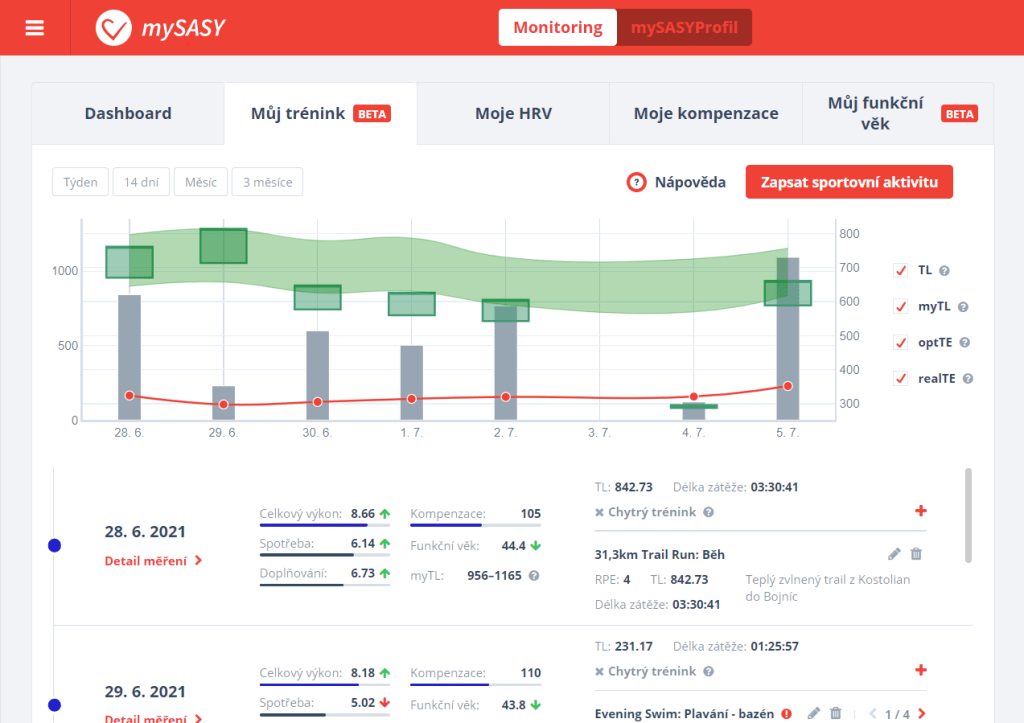Open the Nápověda help icon

click(x=636, y=183)
